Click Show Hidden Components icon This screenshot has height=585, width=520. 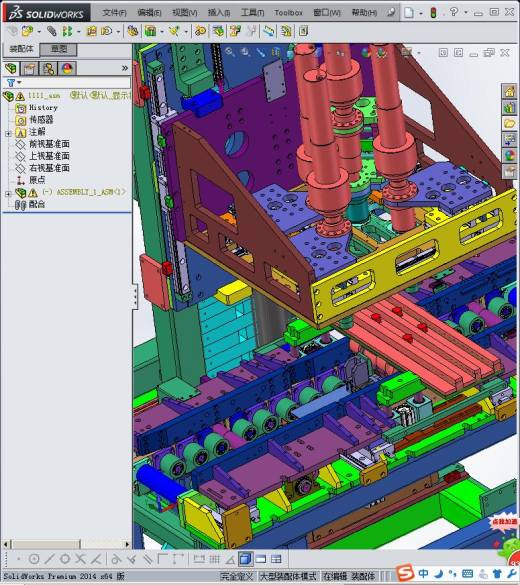(x=132, y=31)
